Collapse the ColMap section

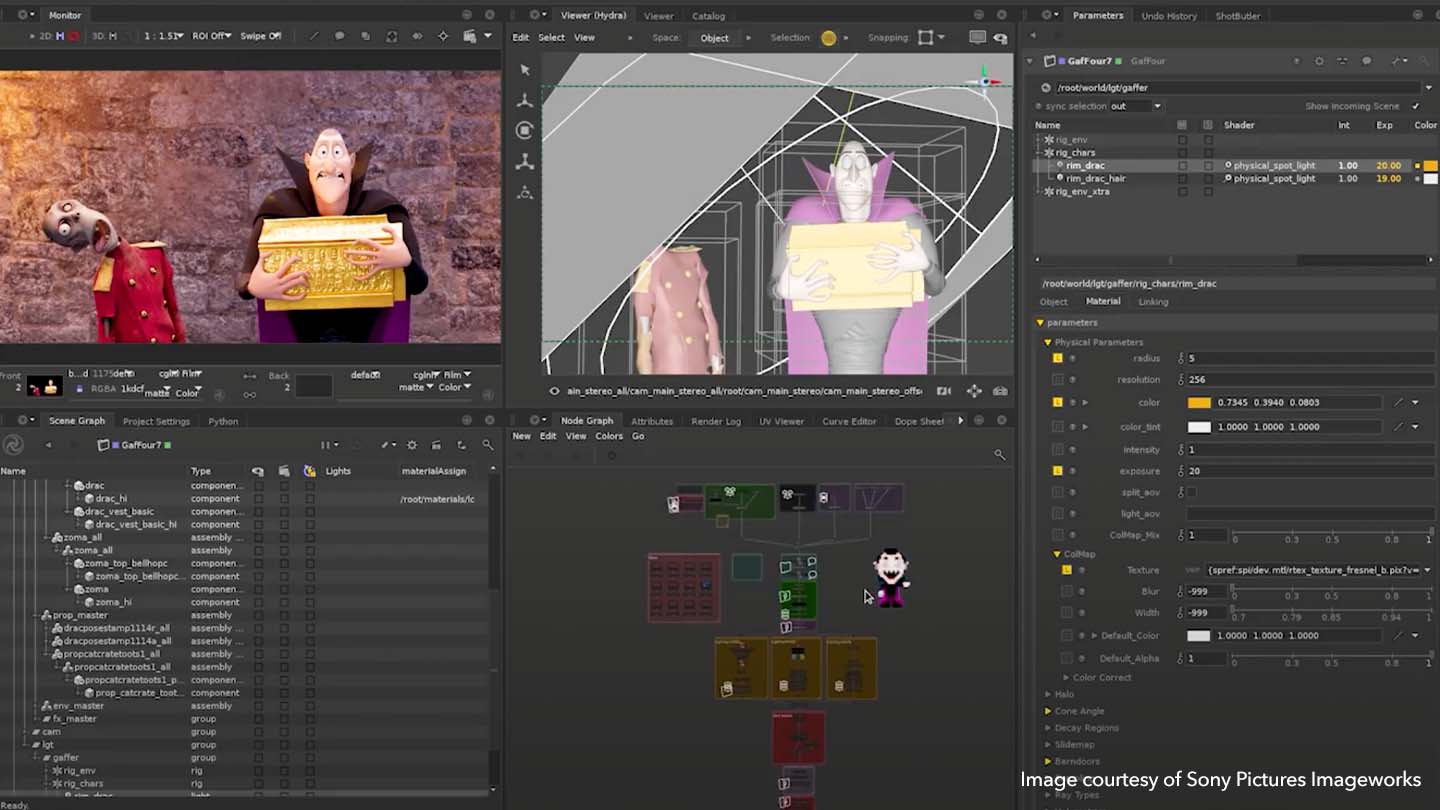coord(1057,554)
